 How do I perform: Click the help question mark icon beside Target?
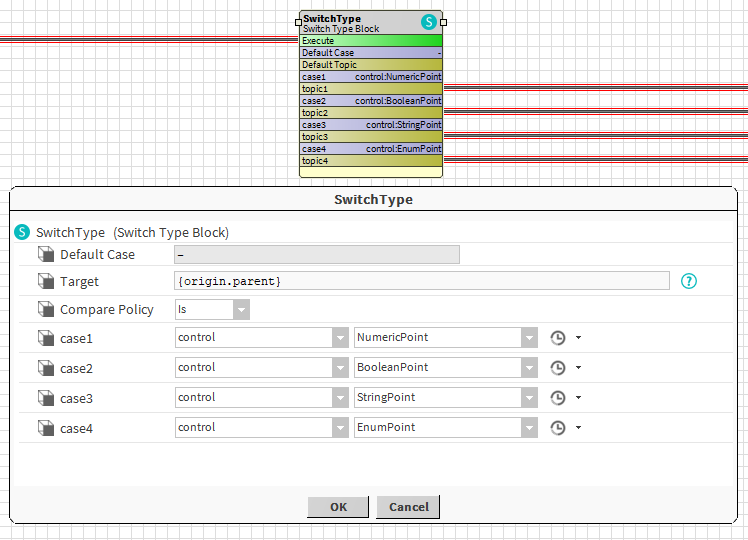tap(688, 281)
